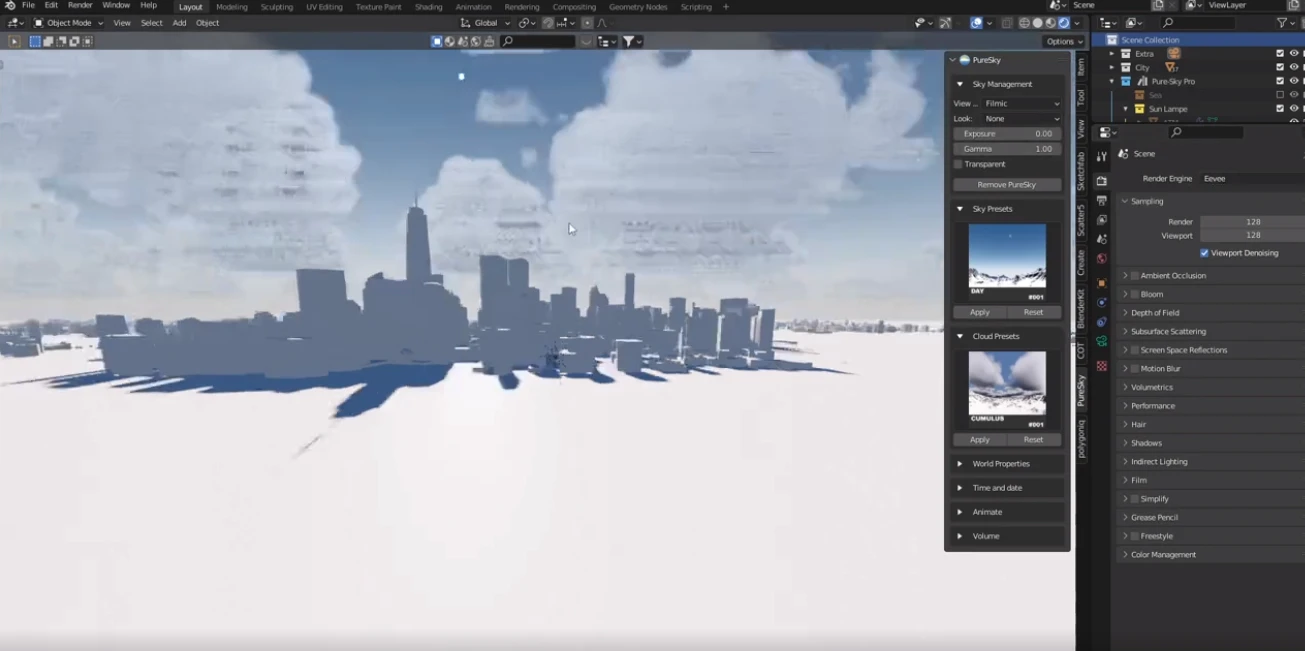
Task: Click the Remove PureSky button
Action: pyautogui.click(x=1007, y=184)
